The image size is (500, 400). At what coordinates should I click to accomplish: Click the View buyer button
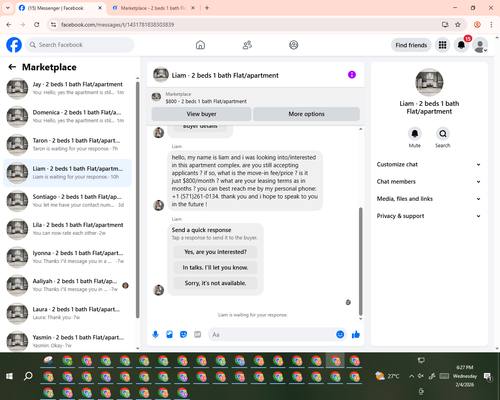[201, 114]
